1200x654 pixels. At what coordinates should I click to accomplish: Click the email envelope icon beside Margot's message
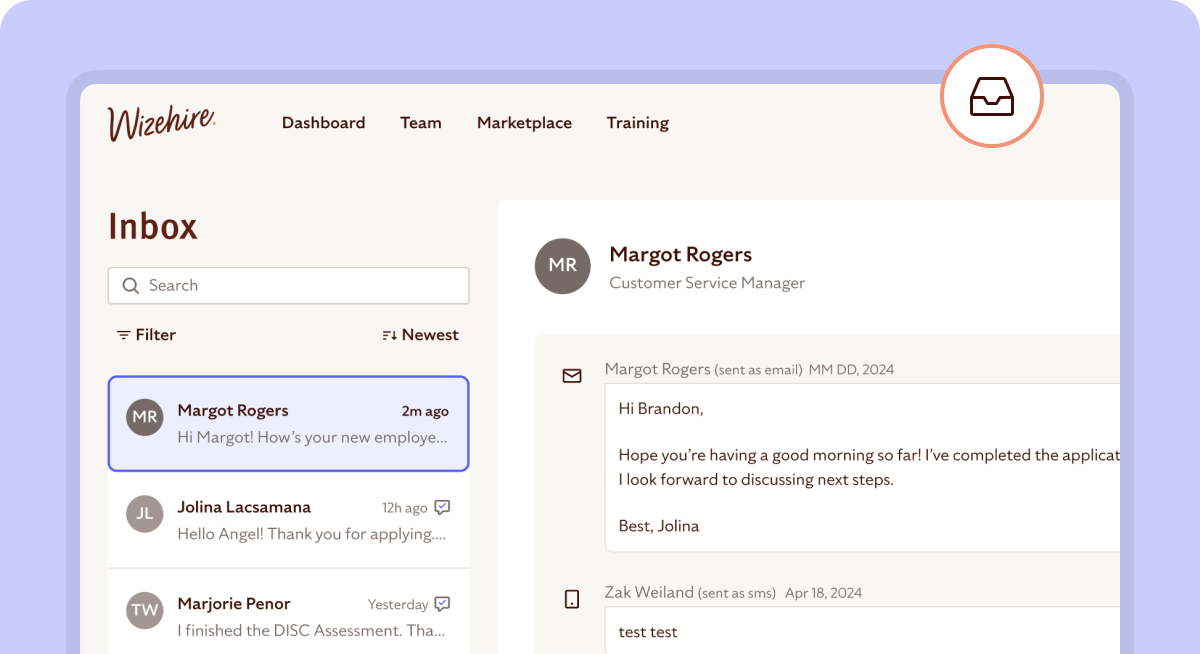pos(572,376)
